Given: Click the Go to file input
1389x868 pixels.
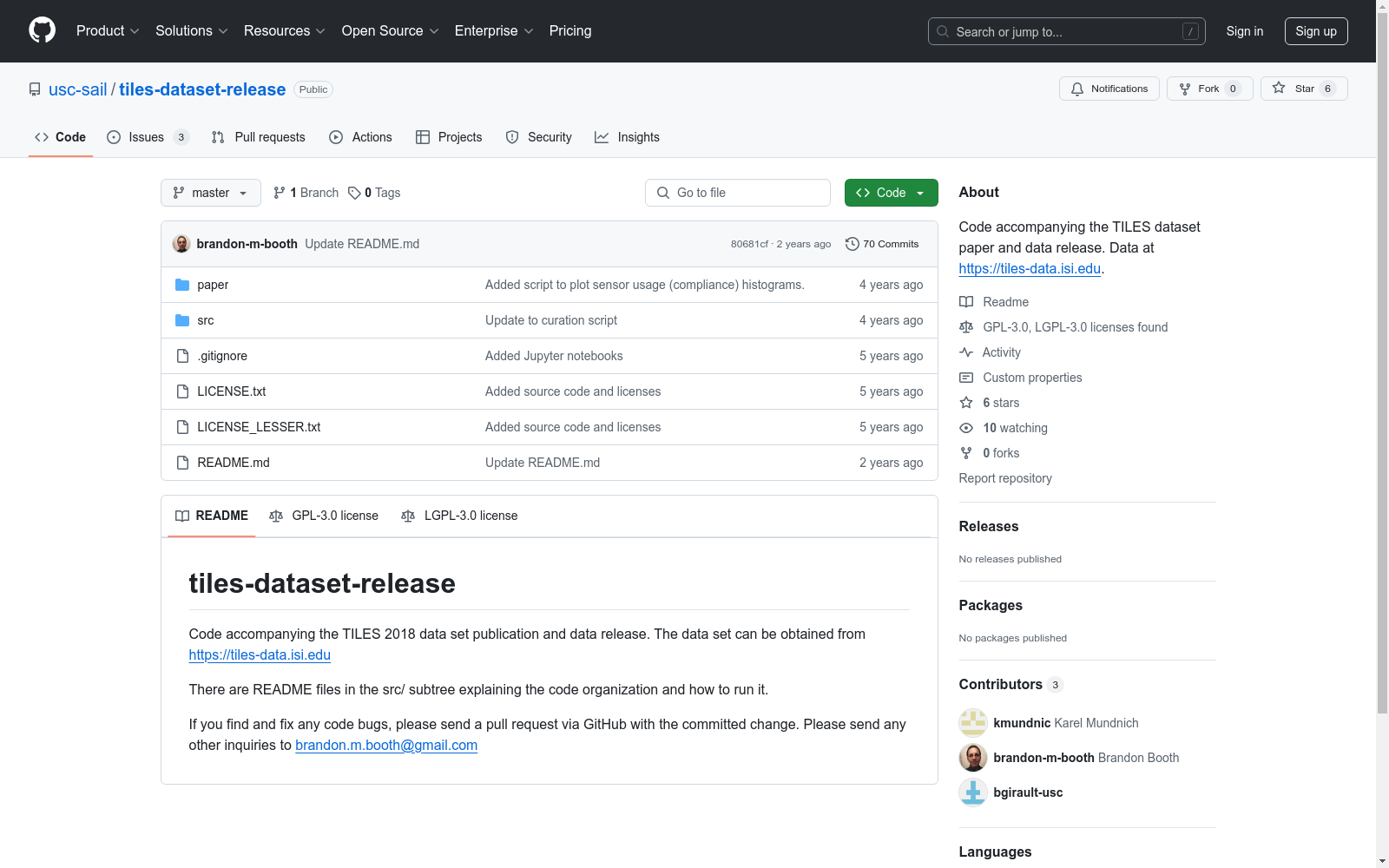Looking at the screenshot, I should (x=738, y=193).
